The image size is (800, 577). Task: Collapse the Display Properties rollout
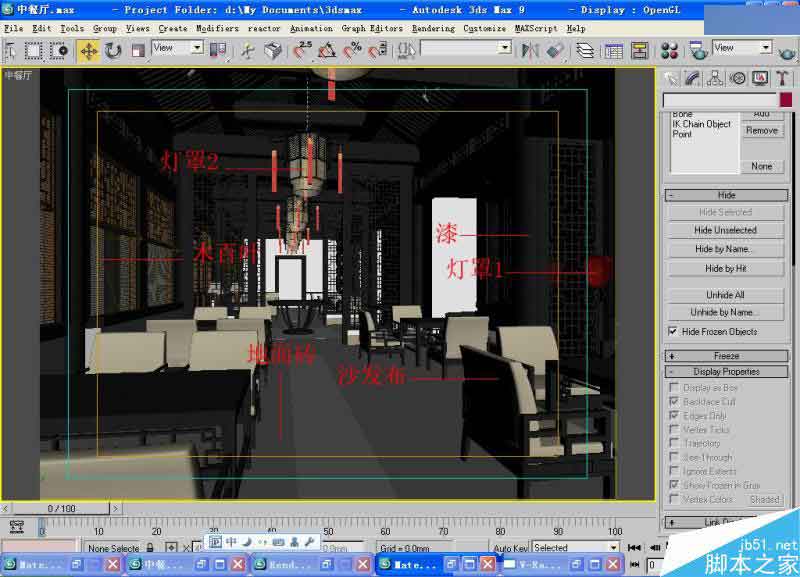coord(725,371)
